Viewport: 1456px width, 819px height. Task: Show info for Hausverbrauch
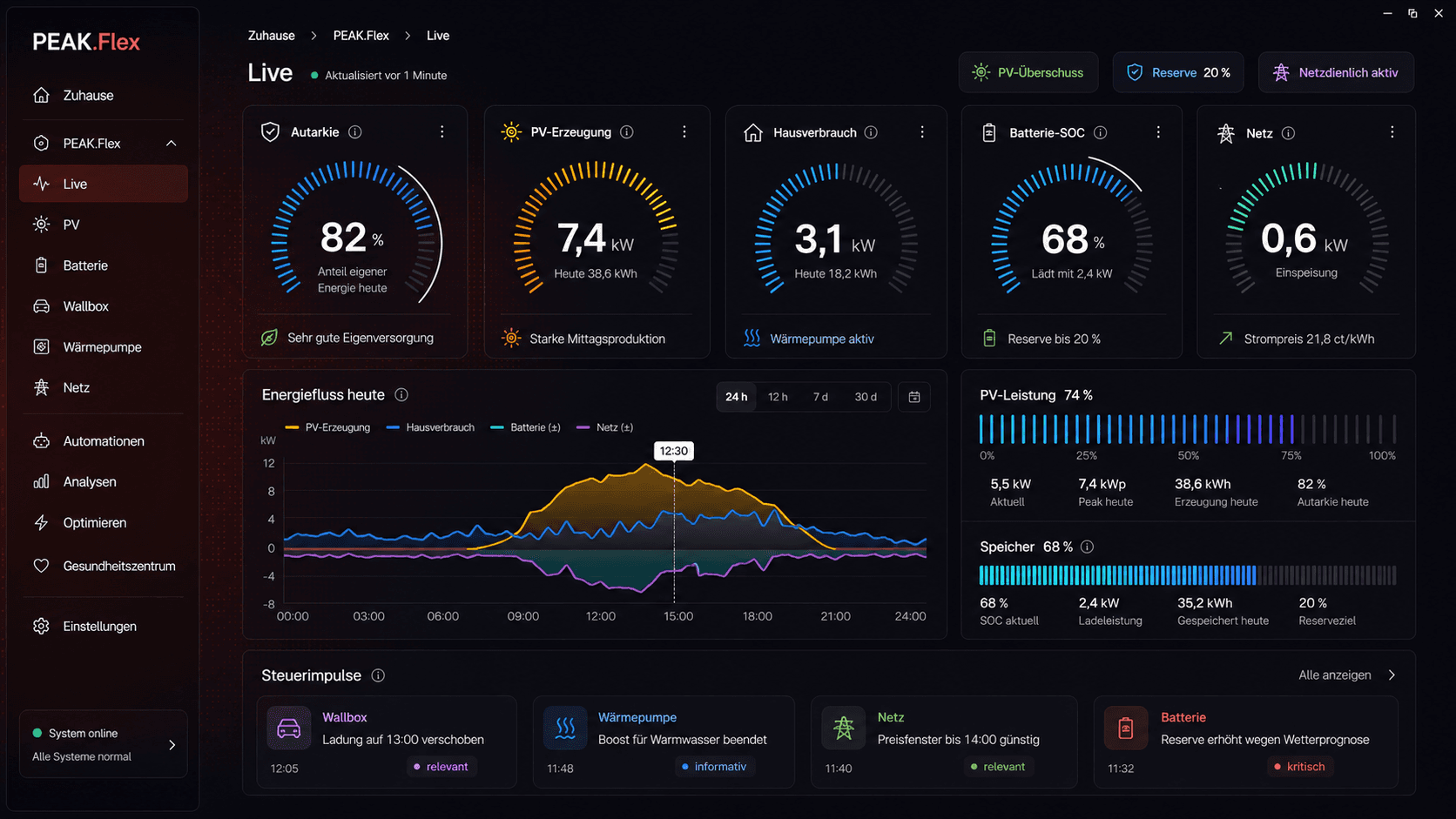coord(871,132)
